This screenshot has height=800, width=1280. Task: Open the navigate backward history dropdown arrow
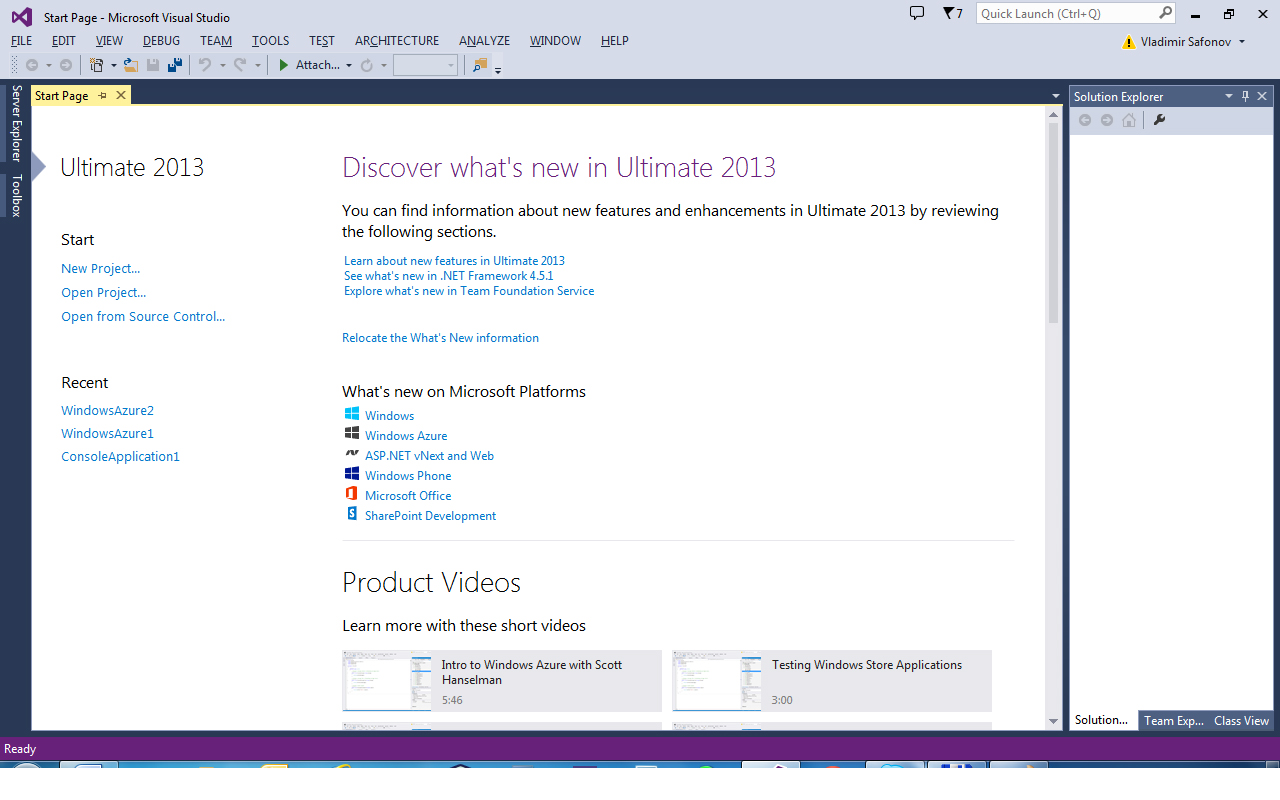pos(48,66)
